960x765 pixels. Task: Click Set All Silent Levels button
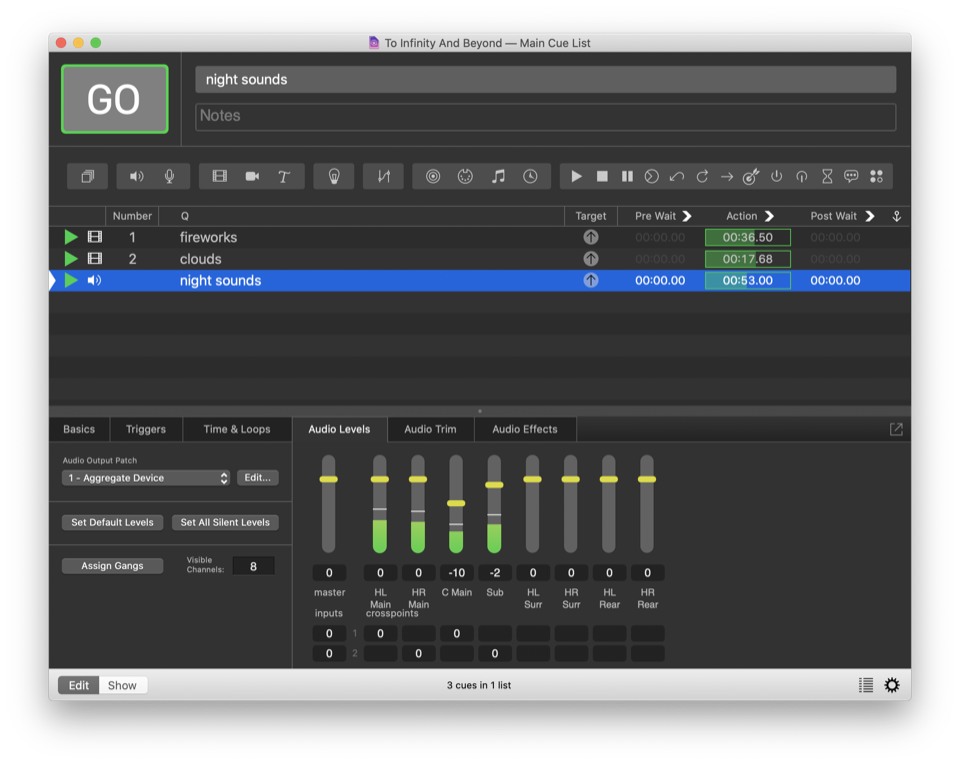tap(224, 522)
